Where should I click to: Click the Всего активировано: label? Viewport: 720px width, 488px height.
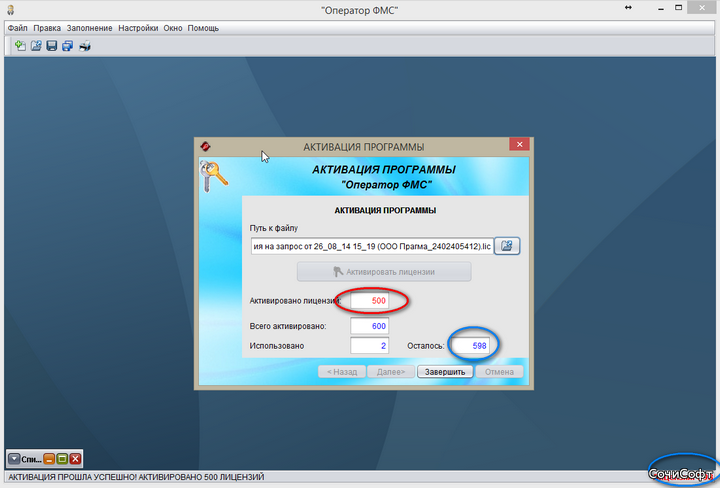pos(288,326)
